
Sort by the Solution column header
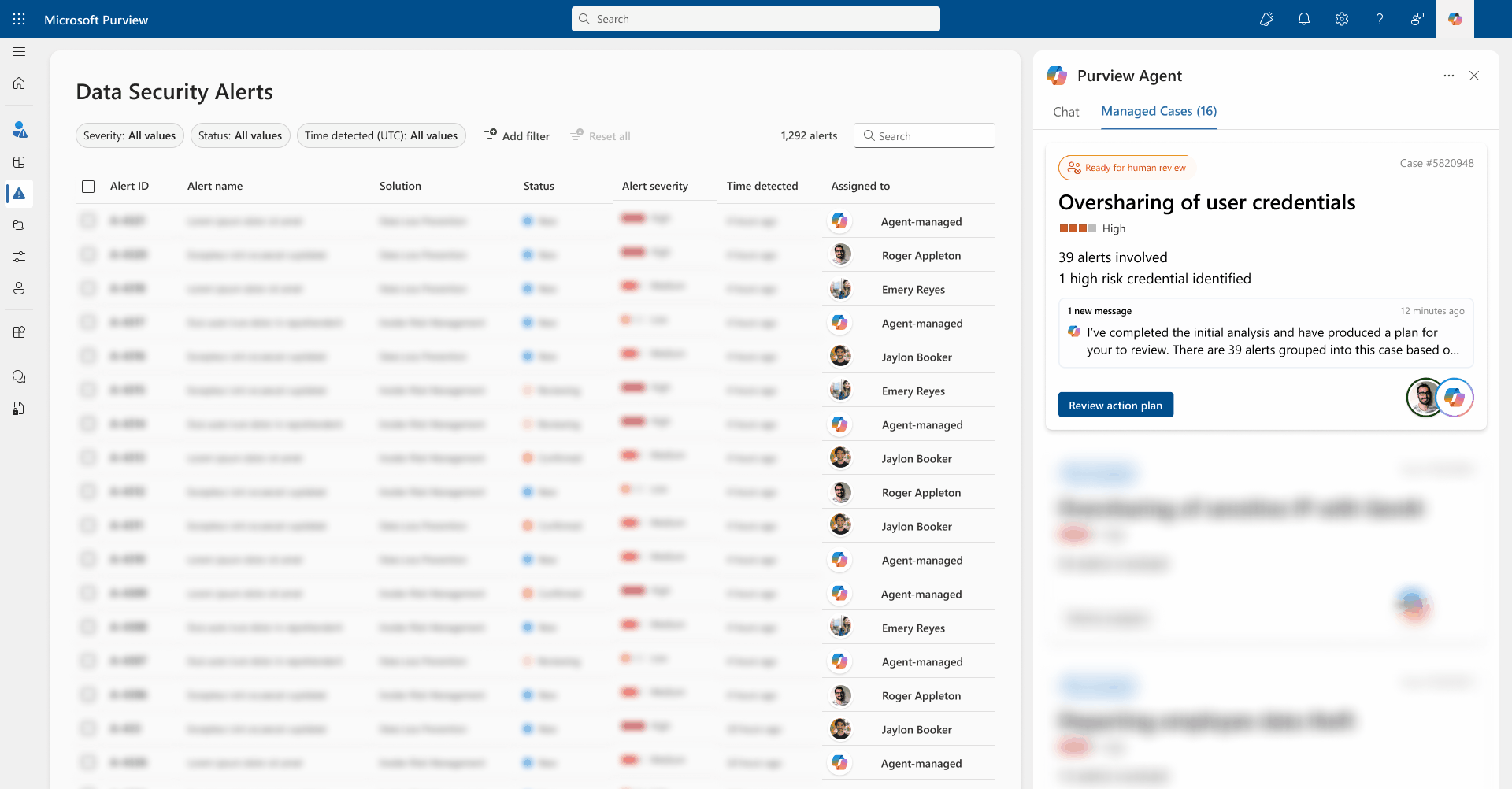[400, 186]
